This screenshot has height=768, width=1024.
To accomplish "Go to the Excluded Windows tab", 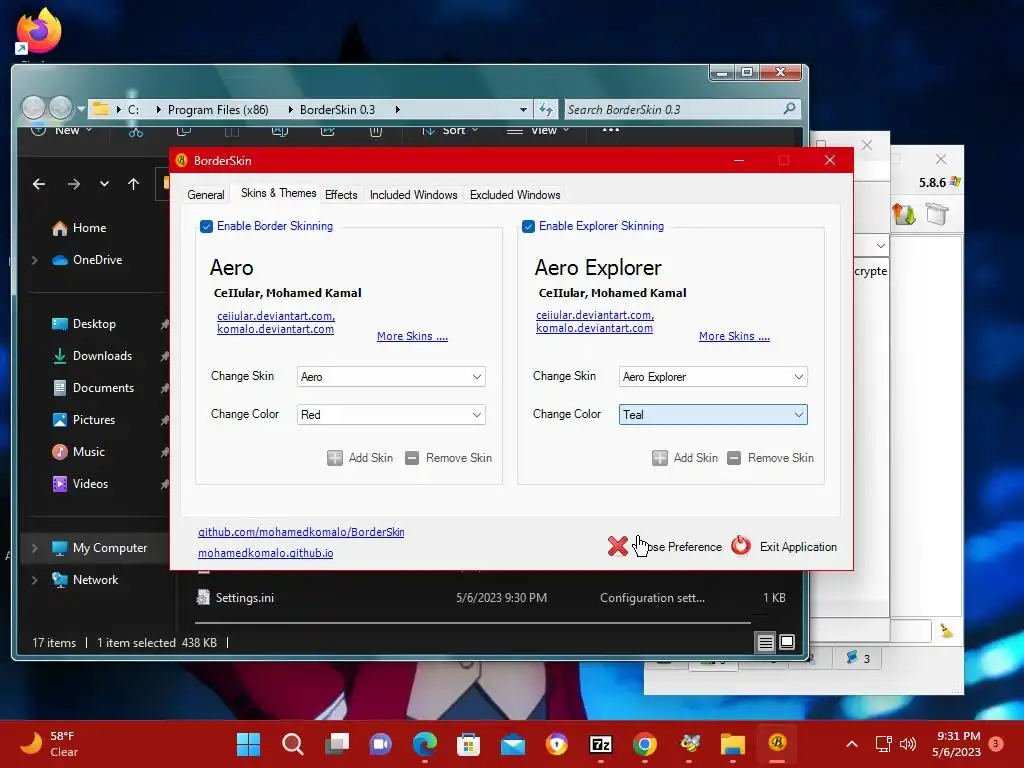I will coord(515,195).
